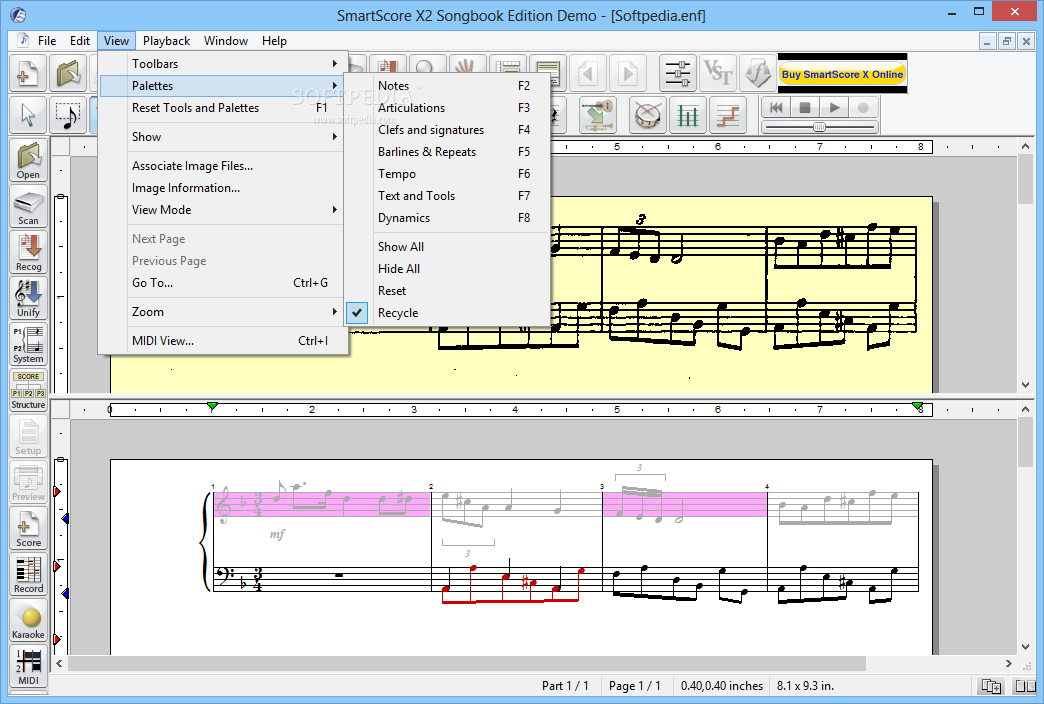Click the Open button in left sidebar
This screenshot has width=1044, height=704.
click(x=28, y=161)
